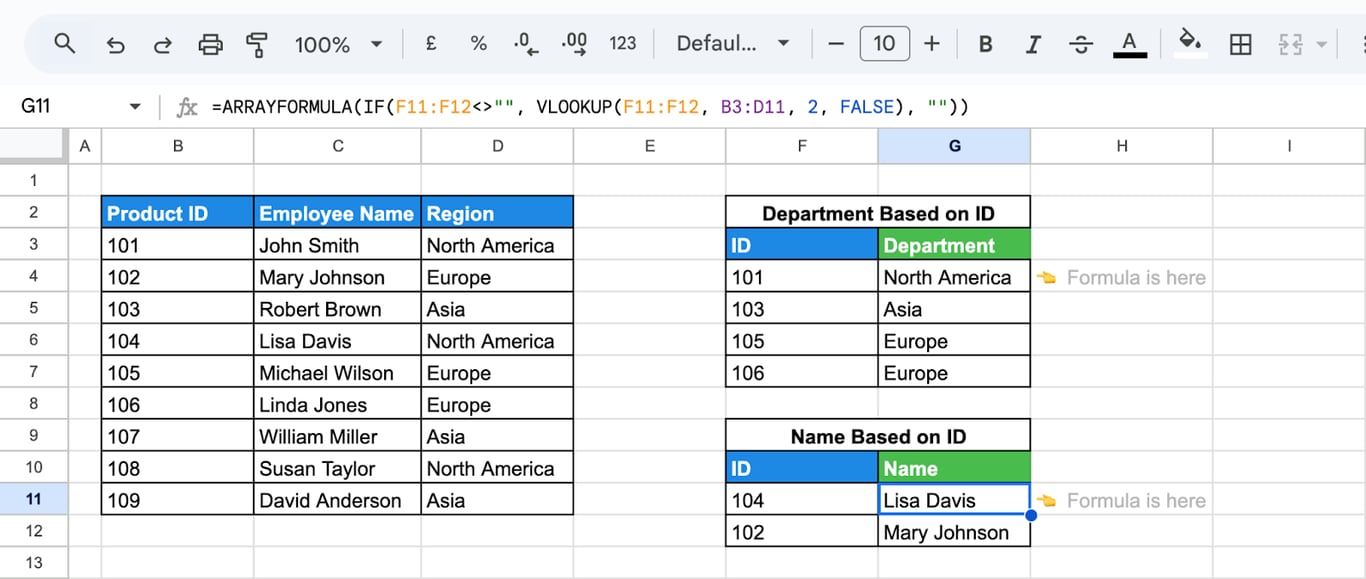The height and width of the screenshot is (579, 1366).
Task: Select the Lisa Davis result cell
Action: [954, 500]
